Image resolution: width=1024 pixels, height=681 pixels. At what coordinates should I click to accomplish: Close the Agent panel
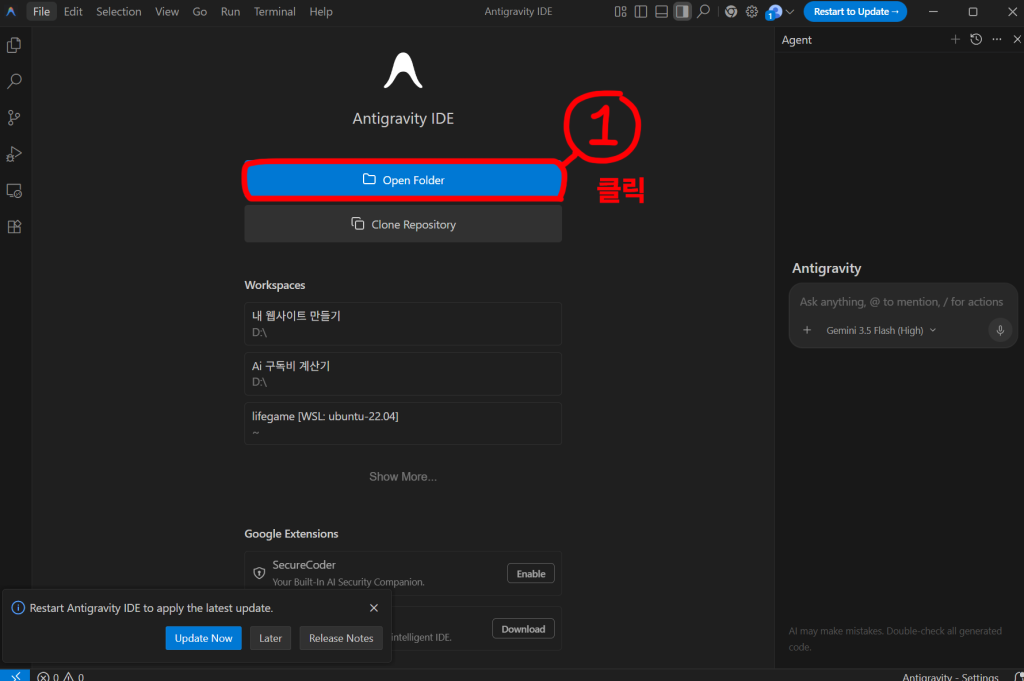(x=1017, y=40)
